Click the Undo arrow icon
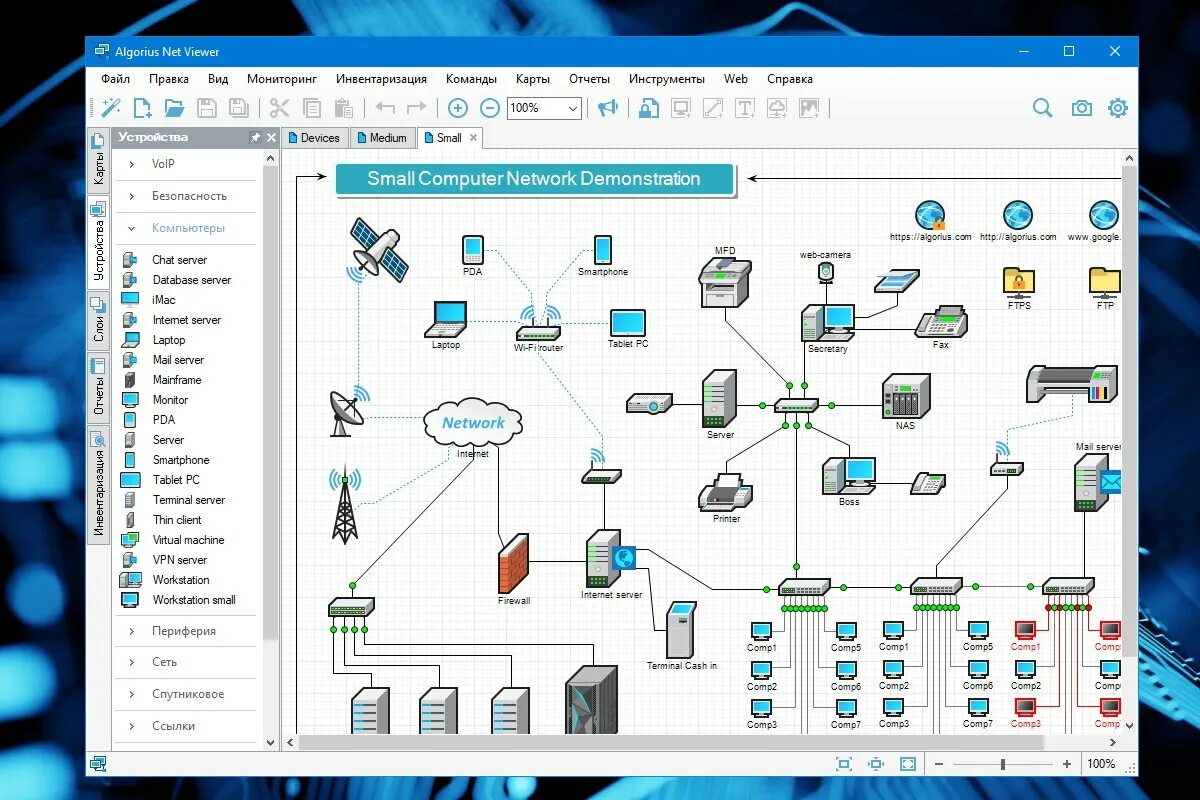This screenshot has width=1200, height=800. (385, 108)
